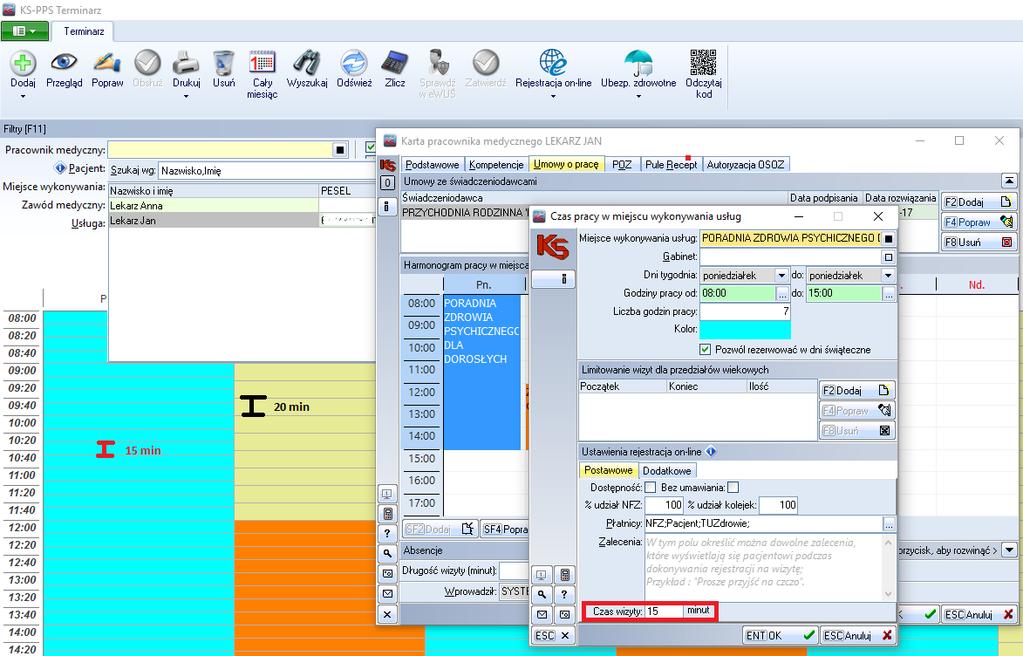
Task: Click the Zlicz calculator icon
Action: tap(395, 63)
